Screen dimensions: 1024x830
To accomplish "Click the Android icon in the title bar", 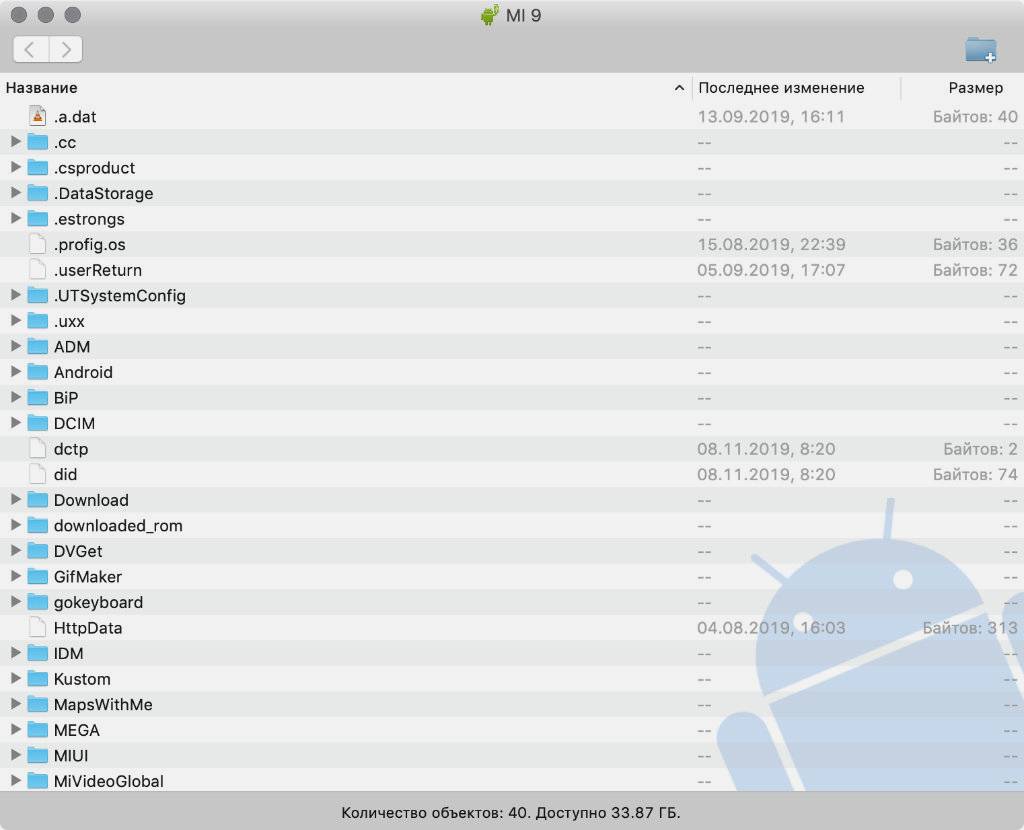I will tap(490, 15).
